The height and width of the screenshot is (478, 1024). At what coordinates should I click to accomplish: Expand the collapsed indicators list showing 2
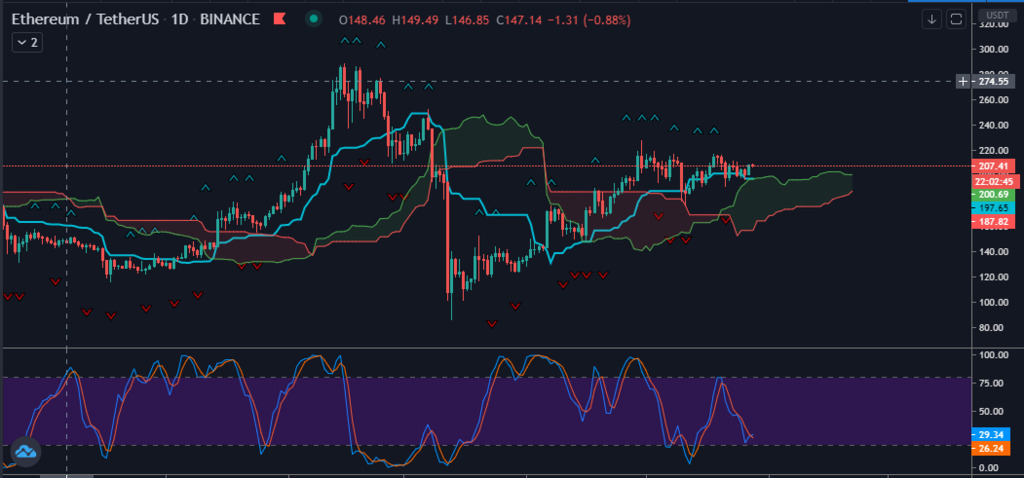click(25, 42)
